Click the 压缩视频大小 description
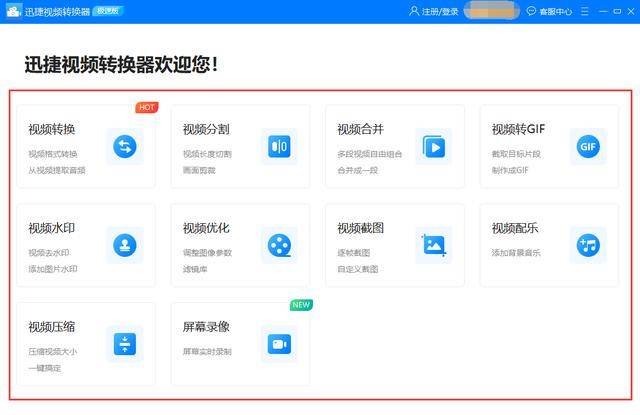The width and height of the screenshot is (640, 415). click(x=53, y=351)
